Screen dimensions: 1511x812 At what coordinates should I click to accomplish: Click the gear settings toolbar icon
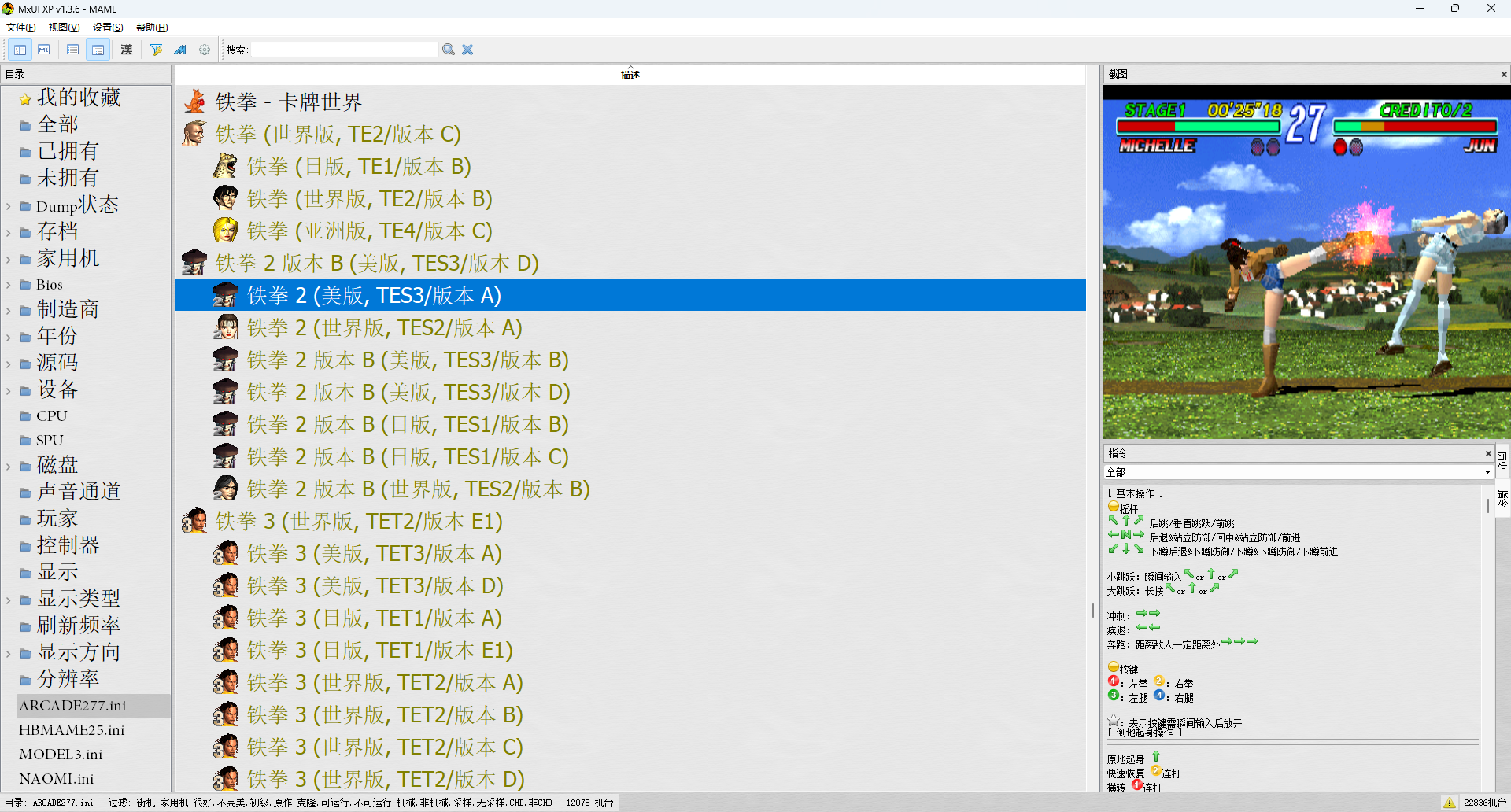pos(205,50)
